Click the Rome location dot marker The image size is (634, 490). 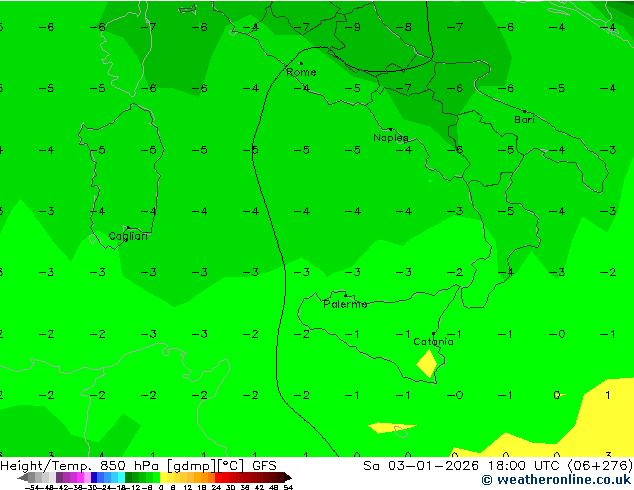(301, 63)
